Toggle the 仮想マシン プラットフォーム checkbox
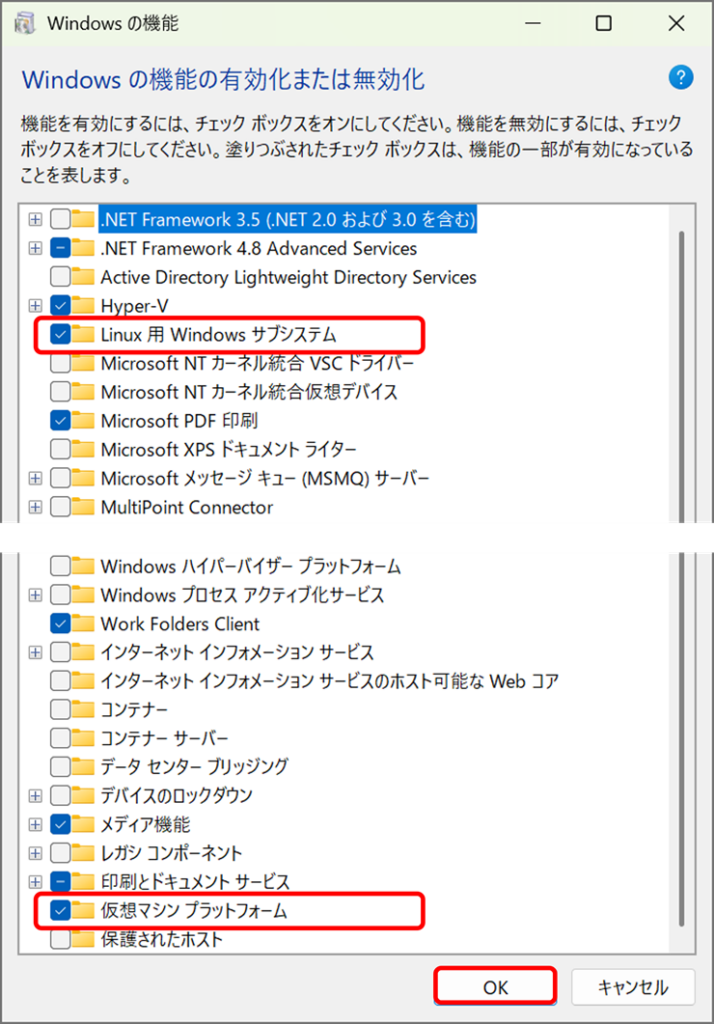 [x=60, y=911]
